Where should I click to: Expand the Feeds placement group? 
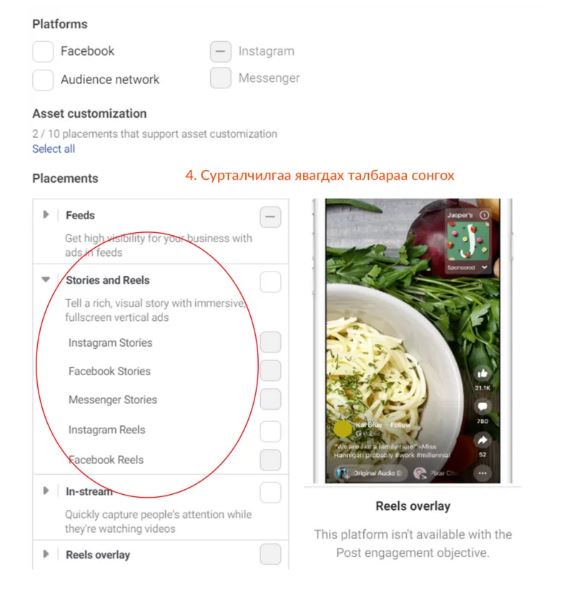(x=46, y=215)
